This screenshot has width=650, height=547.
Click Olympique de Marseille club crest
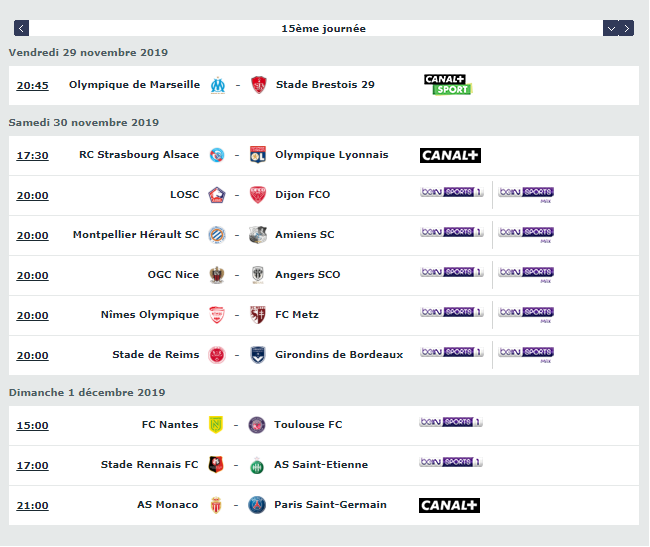click(218, 85)
